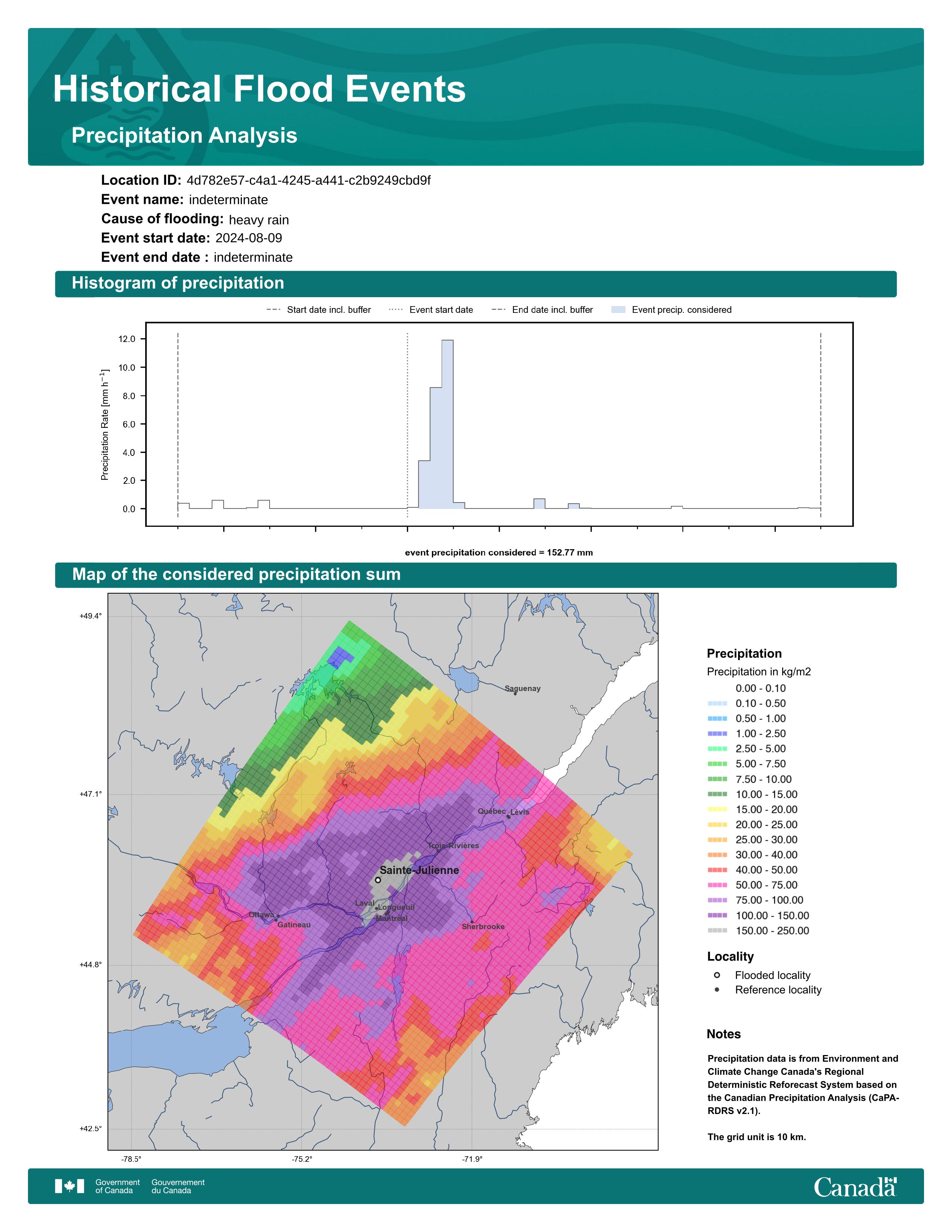Click the 40.00 - 50.00 red legend swatch
Screen dimensions: 952x1232
(x=718, y=869)
